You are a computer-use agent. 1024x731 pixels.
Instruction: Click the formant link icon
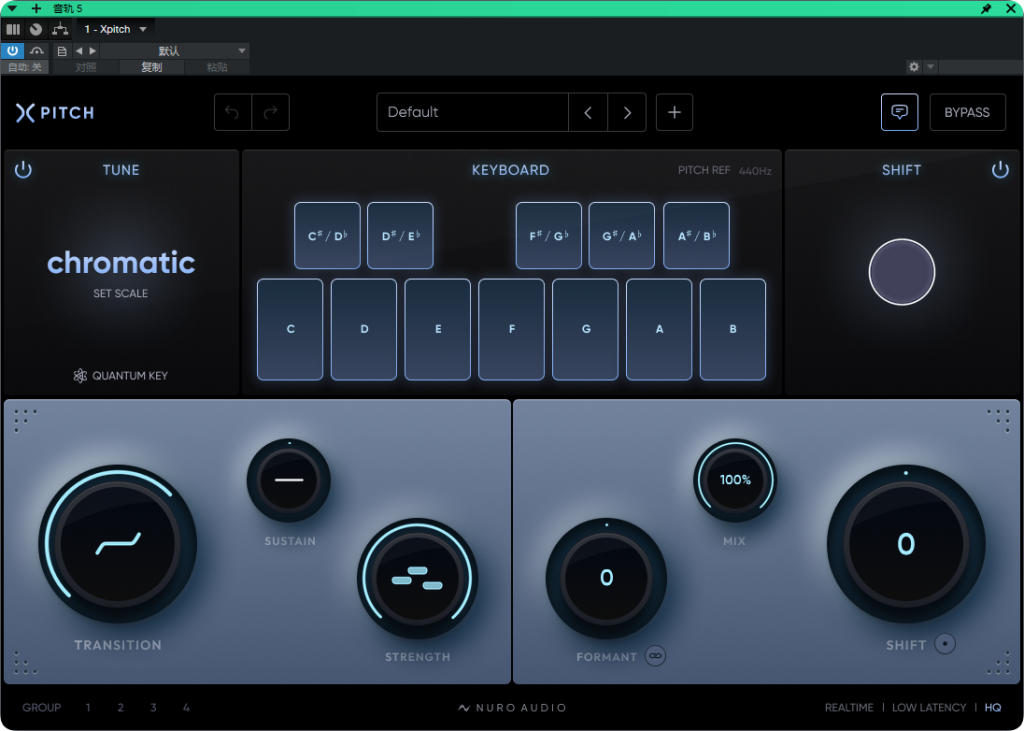coord(655,656)
